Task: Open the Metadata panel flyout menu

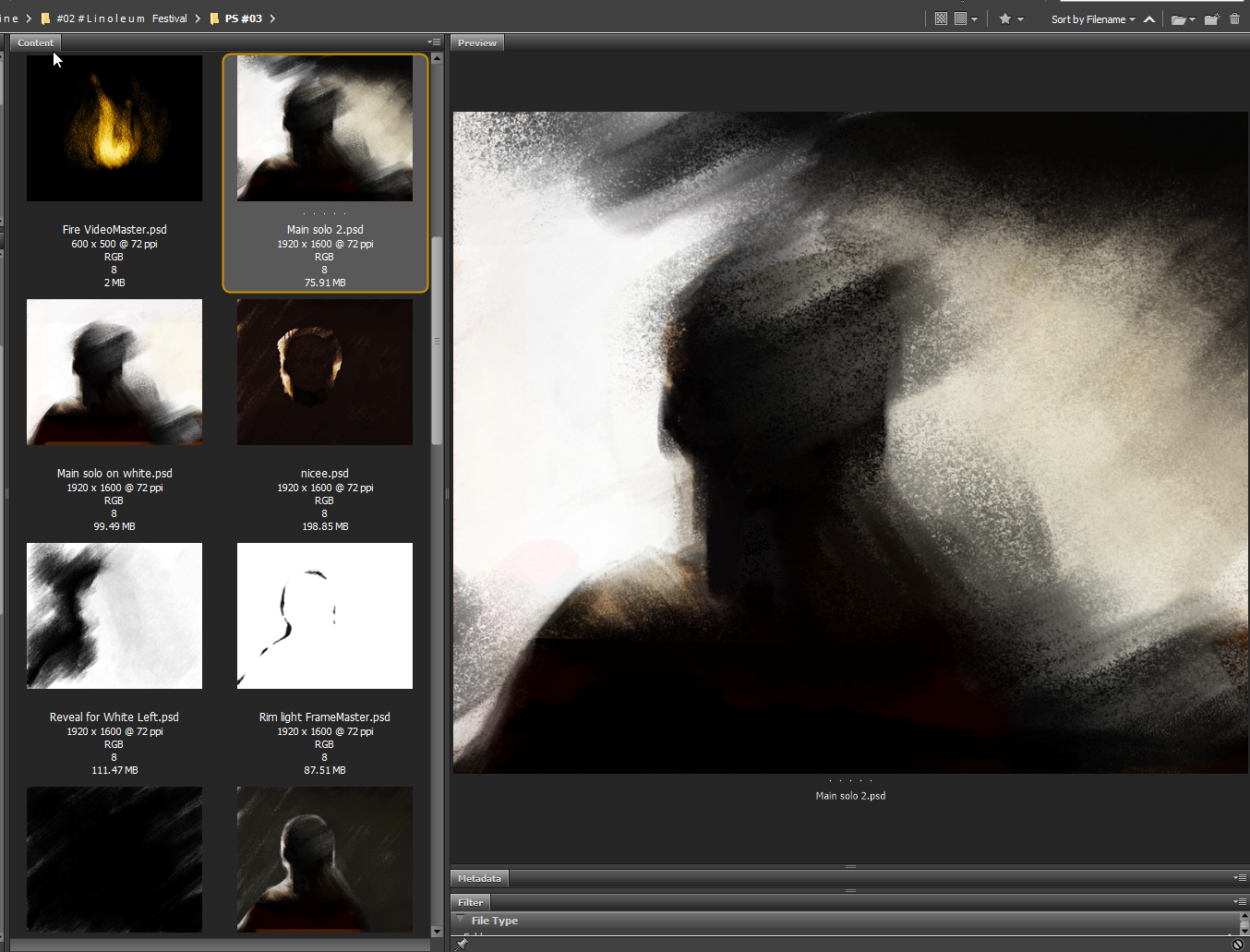Action: (x=1240, y=877)
